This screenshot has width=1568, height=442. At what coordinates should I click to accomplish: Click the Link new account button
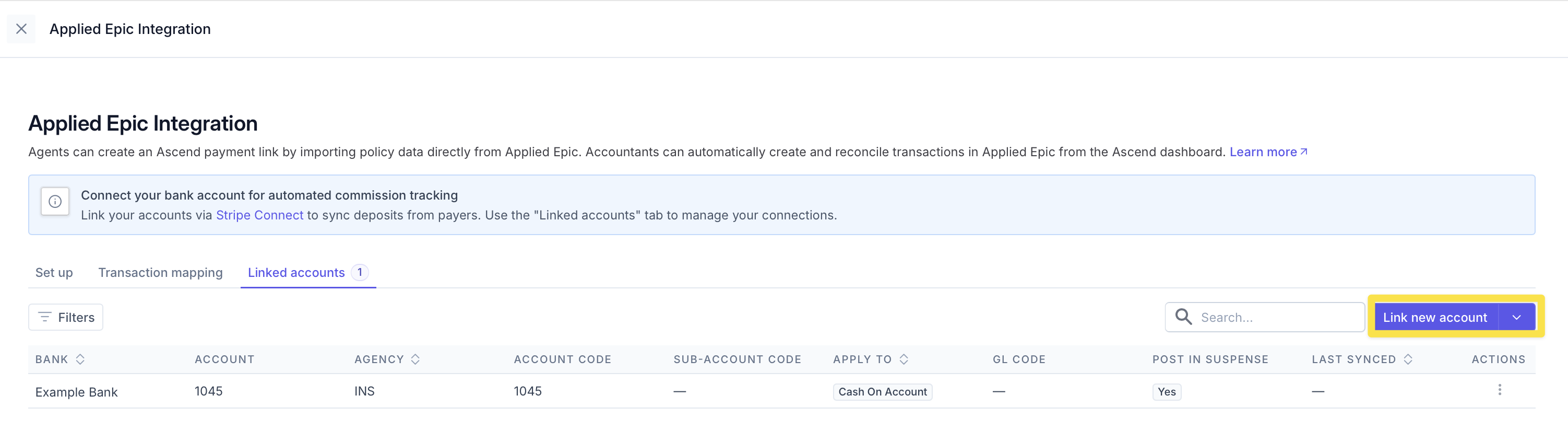tap(1435, 317)
